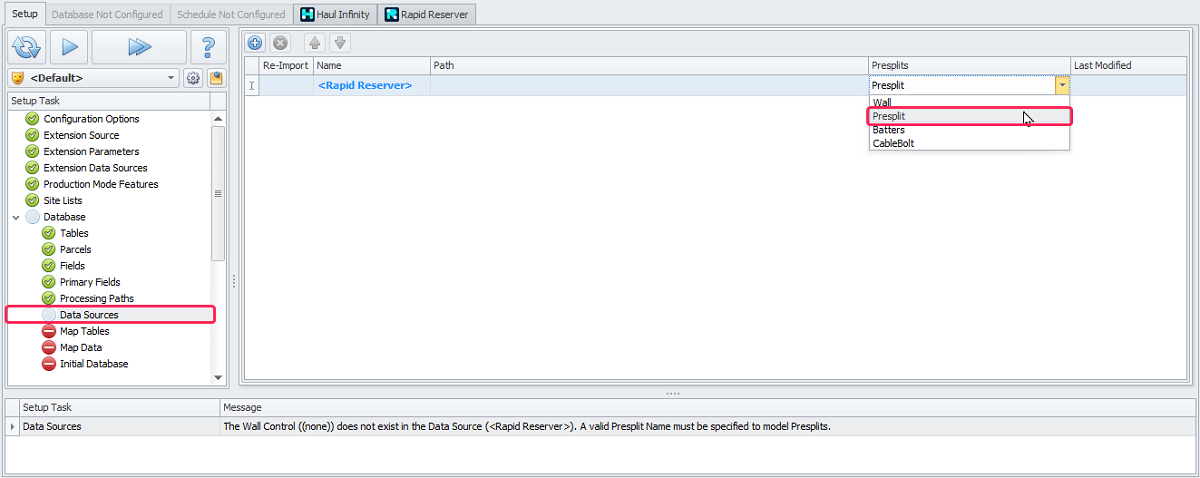Viewport: 1200px width, 478px height.
Task: Click the save configuration icon beside gear
Action: click(x=216, y=78)
